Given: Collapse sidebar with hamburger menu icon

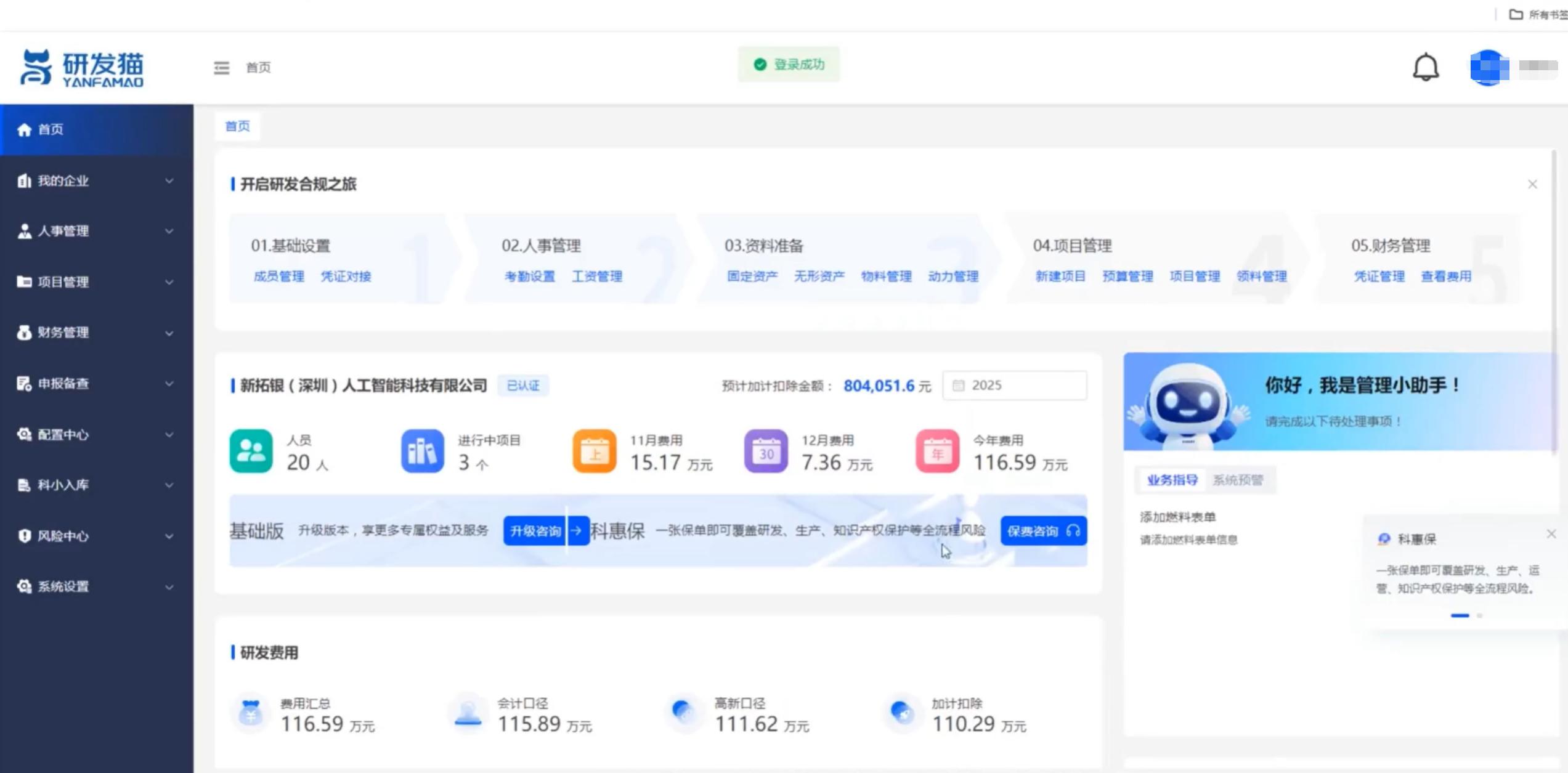Looking at the screenshot, I should point(221,68).
